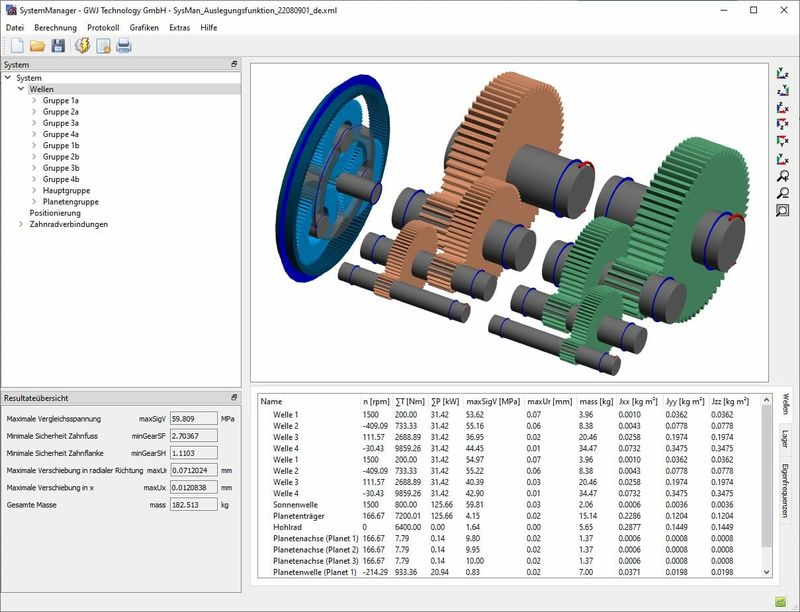Undock the System panel with its float icon

pyautogui.click(x=234, y=64)
